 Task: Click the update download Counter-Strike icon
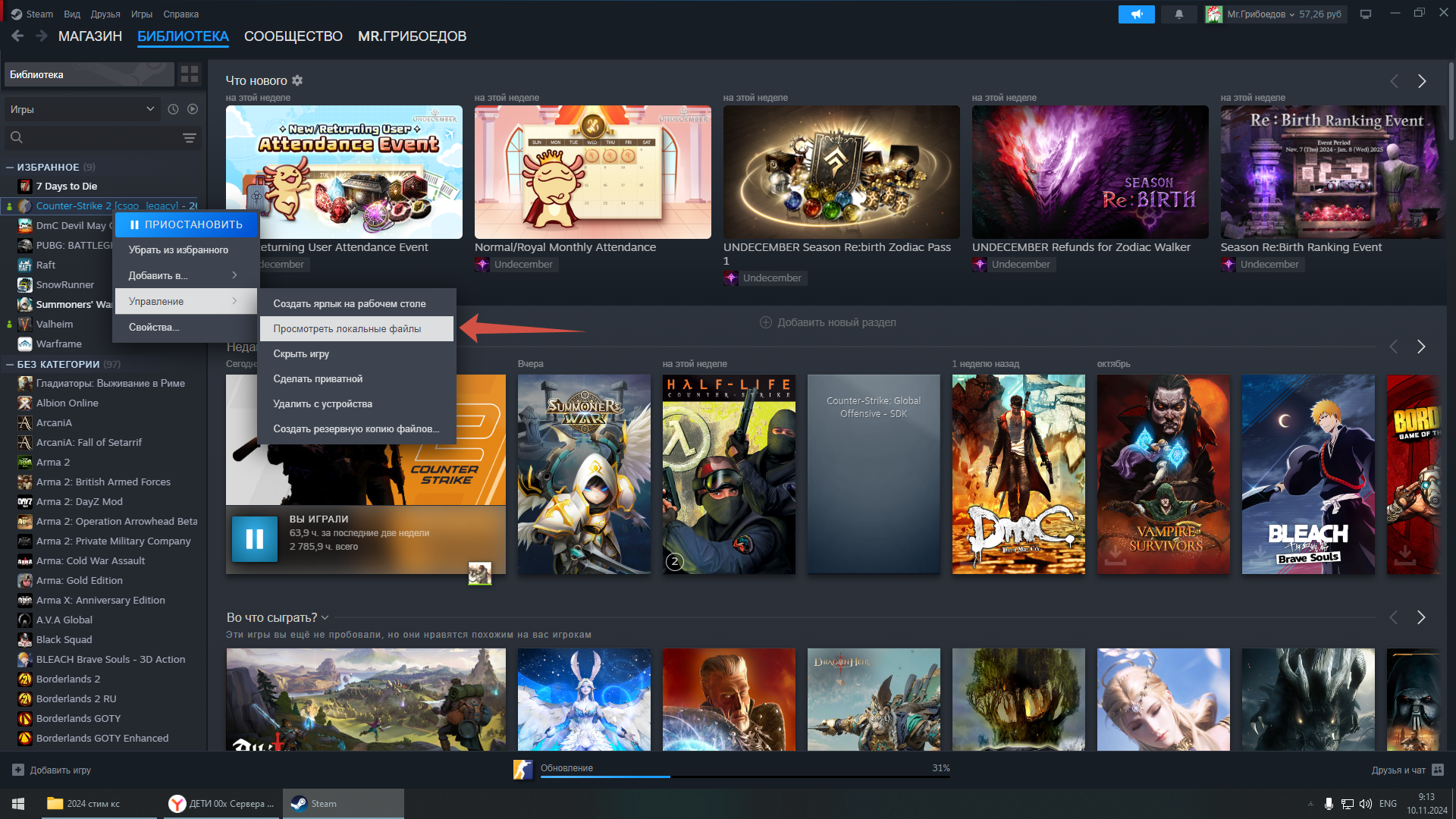coord(522,770)
